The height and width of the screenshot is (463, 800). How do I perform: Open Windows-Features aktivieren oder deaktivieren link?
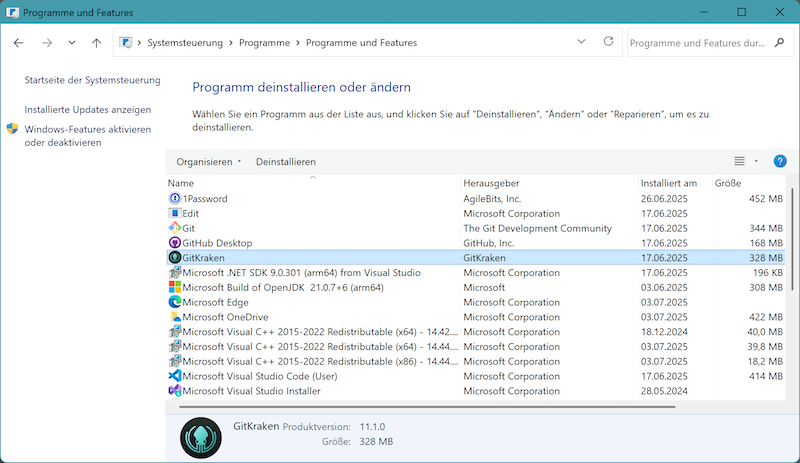[x=88, y=136]
